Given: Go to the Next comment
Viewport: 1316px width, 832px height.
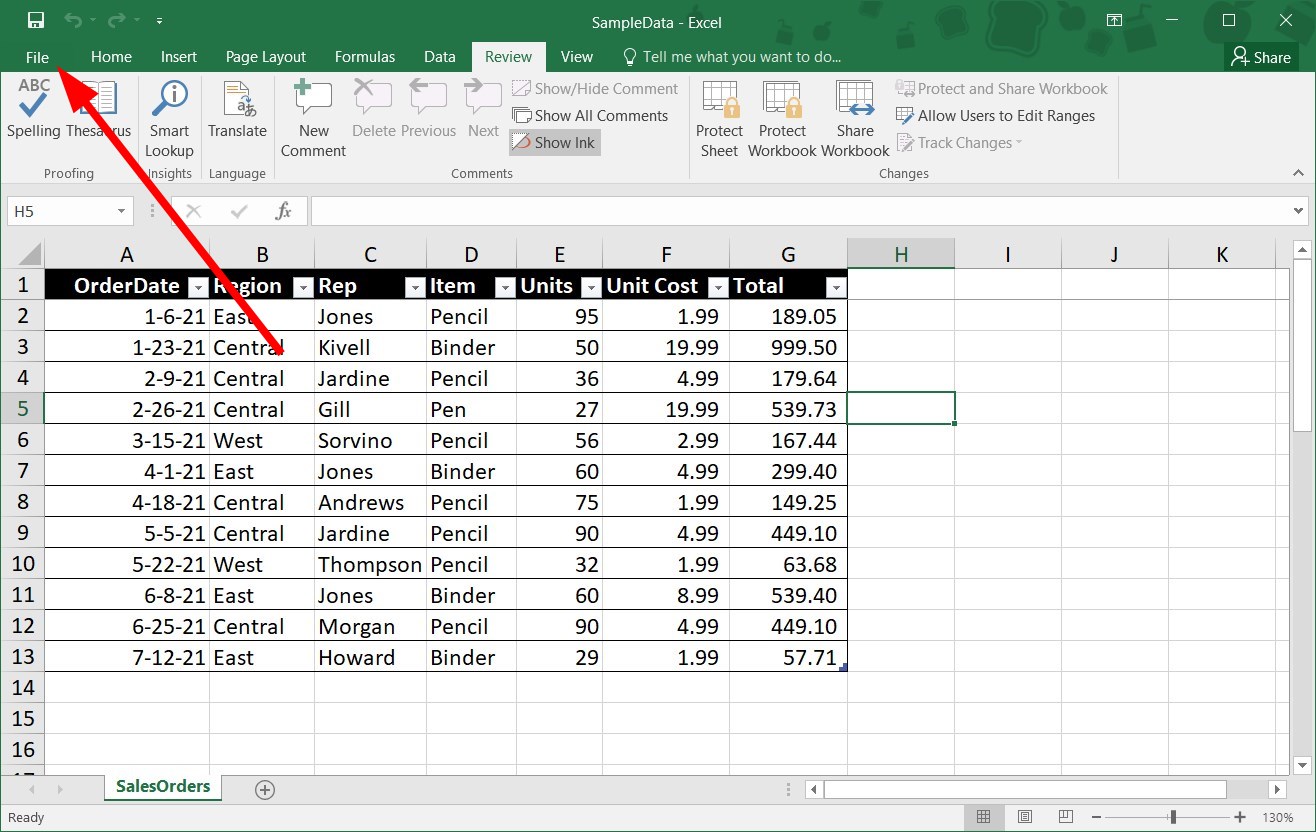Looking at the screenshot, I should (x=483, y=110).
